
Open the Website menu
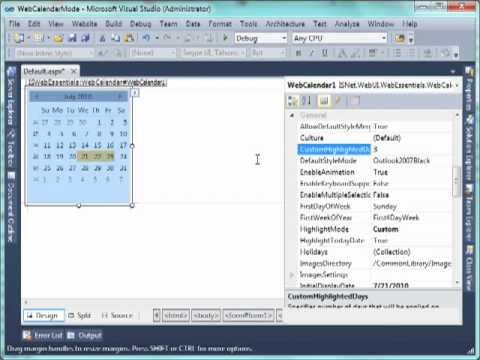[x=85, y=24]
